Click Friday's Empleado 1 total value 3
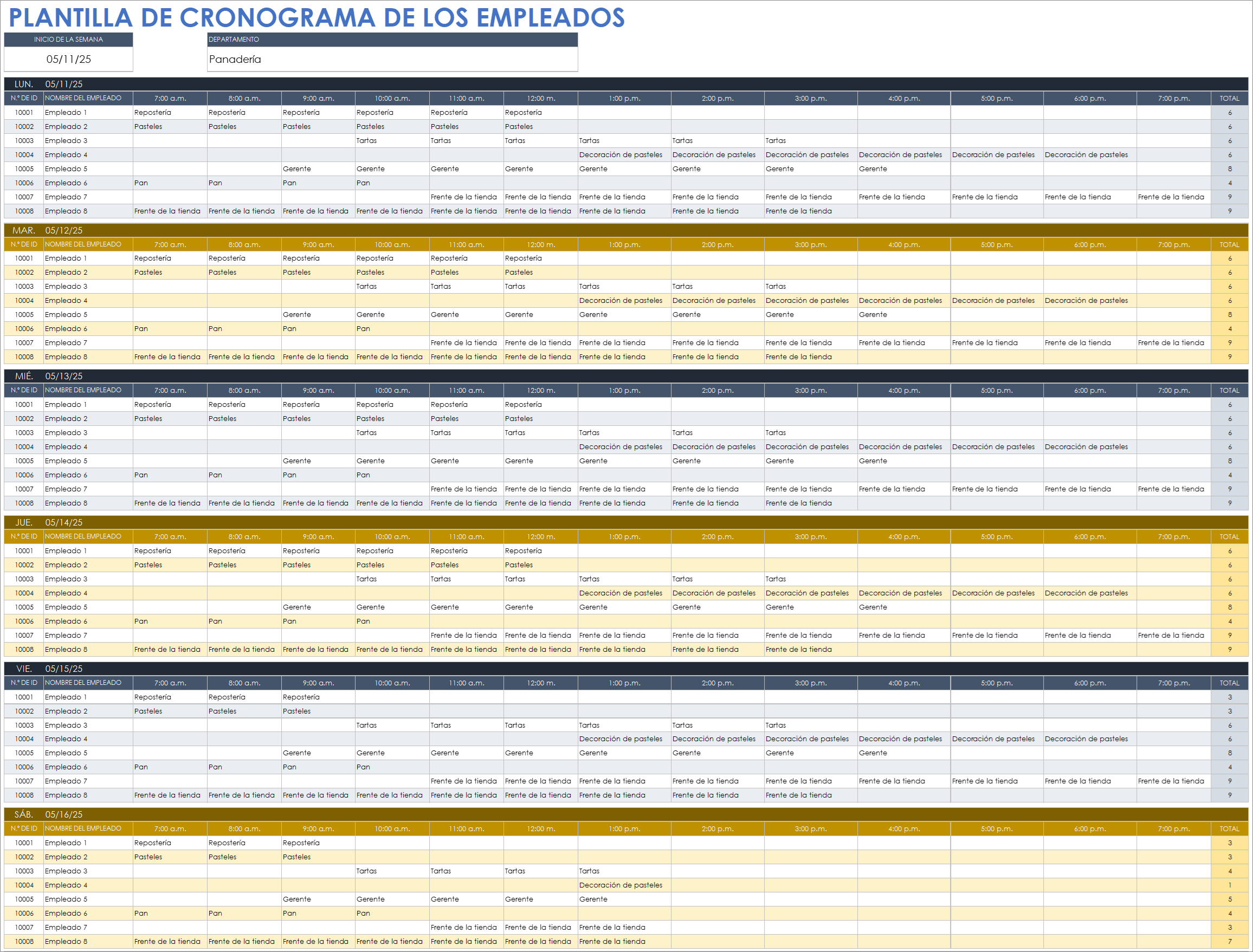The image size is (1253, 952). pyautogui.click(x=1230, y=697)
